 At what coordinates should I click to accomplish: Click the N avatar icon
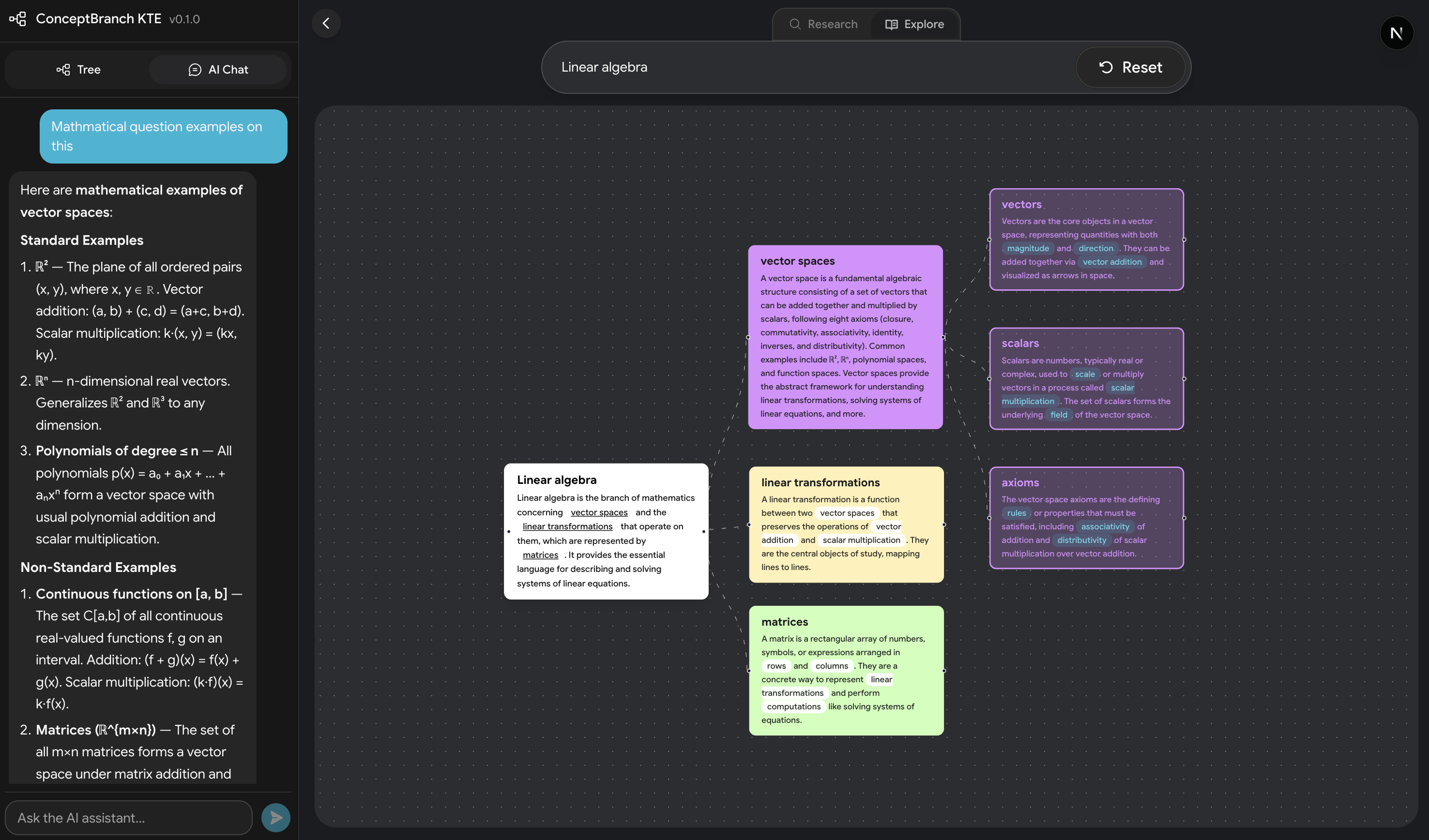coord(1396,33)
